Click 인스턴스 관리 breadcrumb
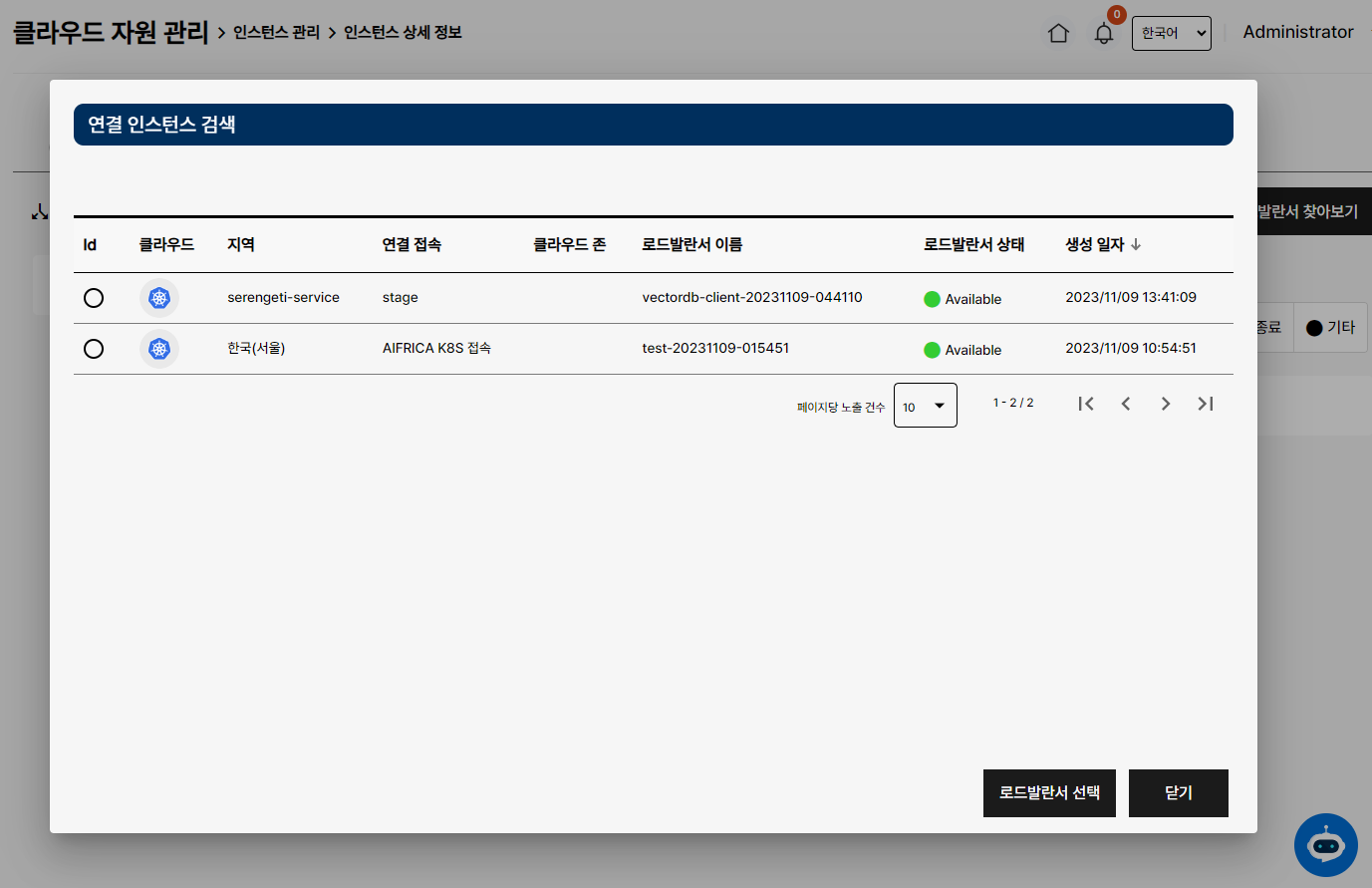Viewport: 1372px width, 888px height. [276, 33]
